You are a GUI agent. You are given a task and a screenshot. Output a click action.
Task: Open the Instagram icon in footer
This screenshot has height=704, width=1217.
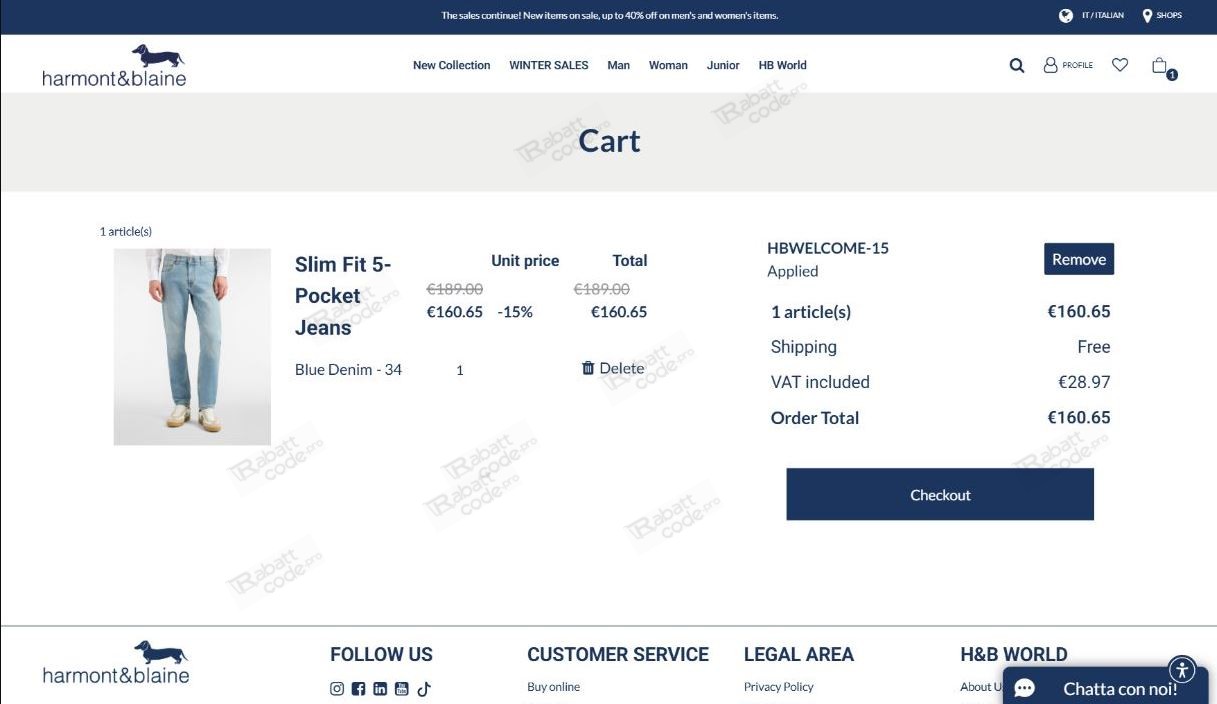coord(337,689)
